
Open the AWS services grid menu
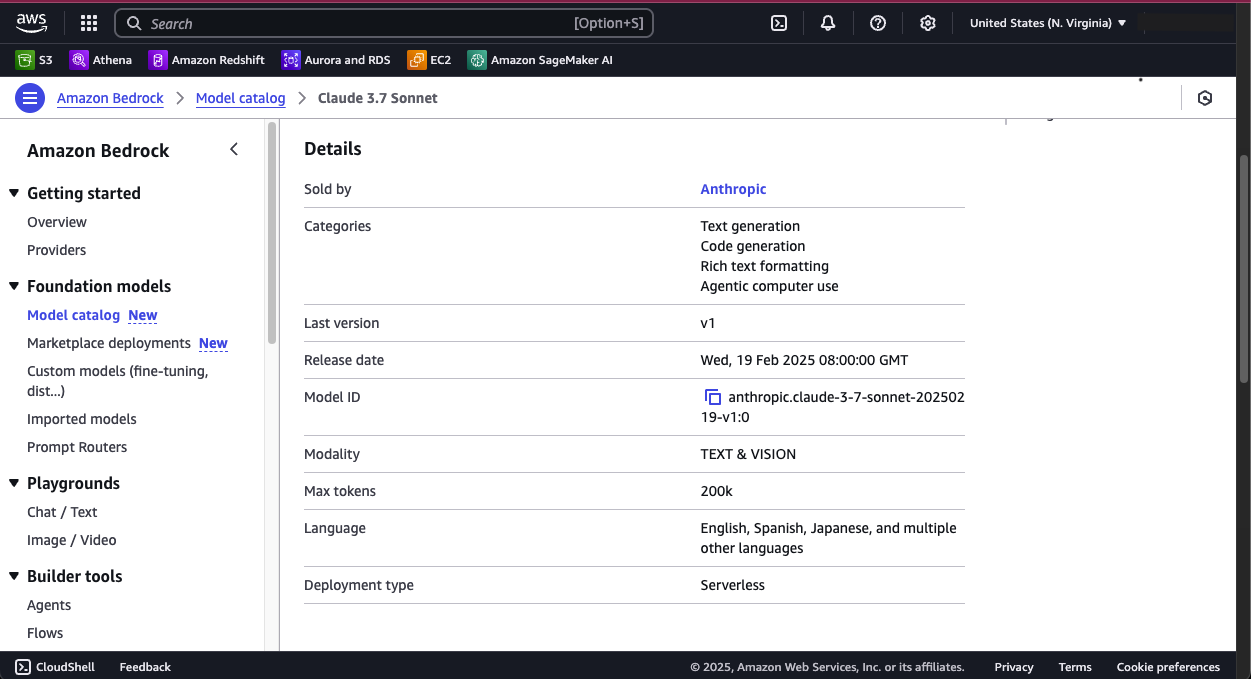(88, 23)
